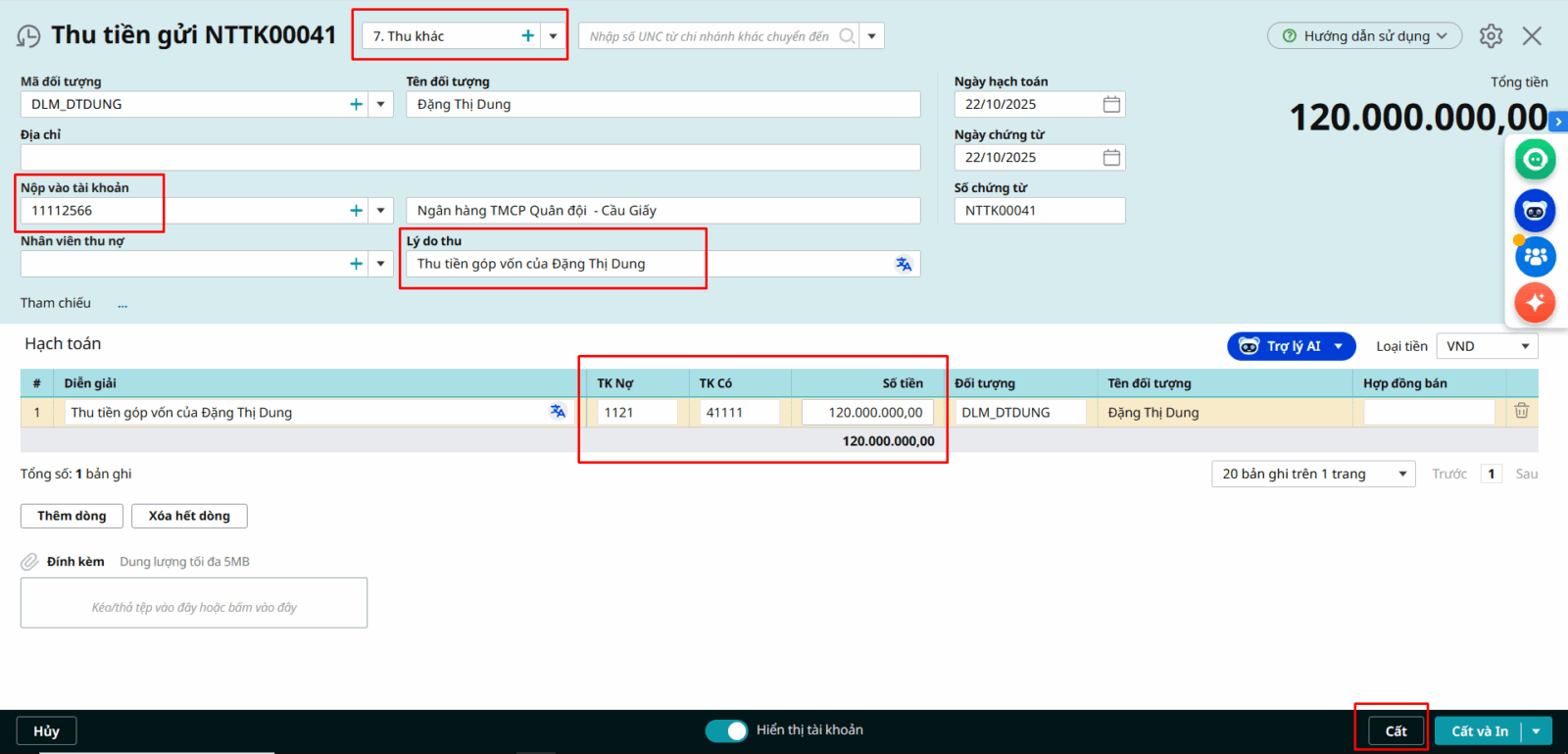
Task: Open the orange sparkle AI floating button
Action: click(x=1535, y=302)
